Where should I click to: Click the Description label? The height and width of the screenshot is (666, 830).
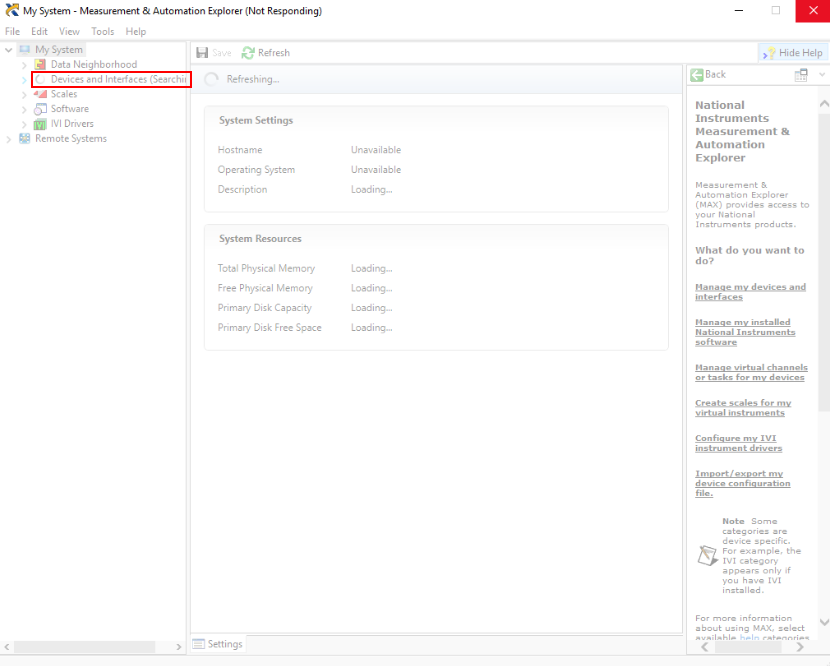click(x=242, y=190)
